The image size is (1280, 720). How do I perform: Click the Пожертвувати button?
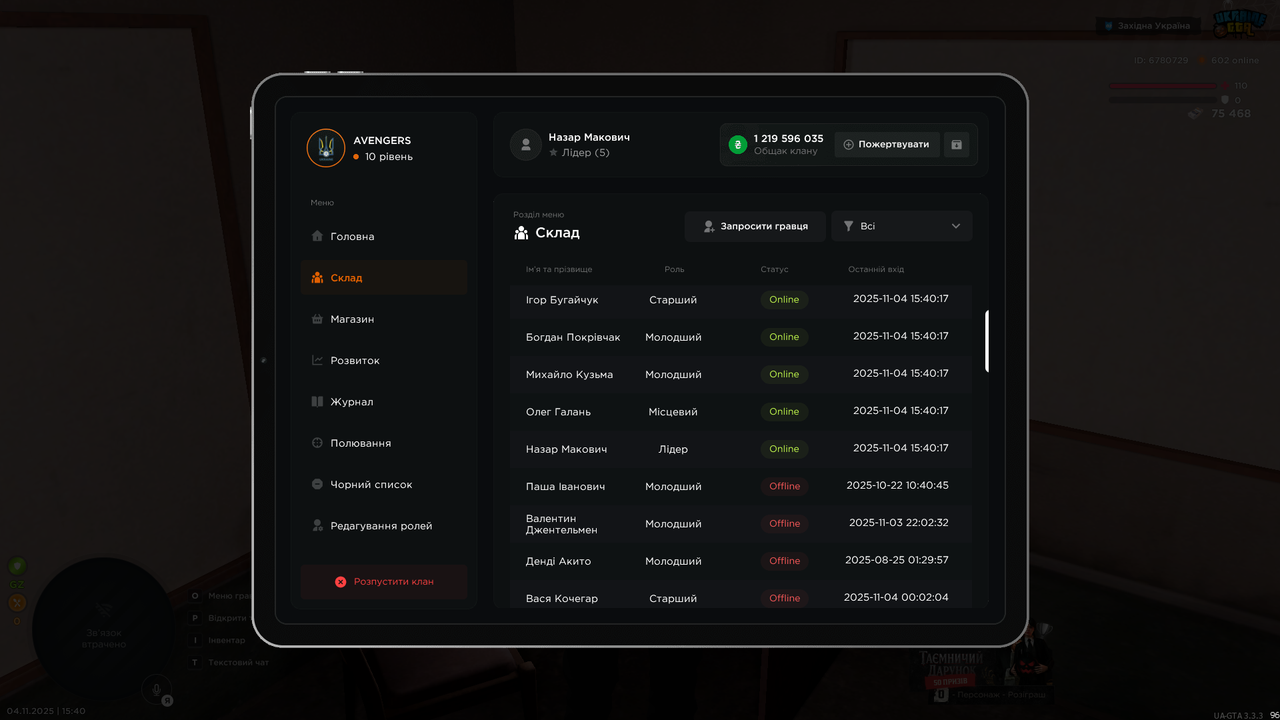[887, 145]
